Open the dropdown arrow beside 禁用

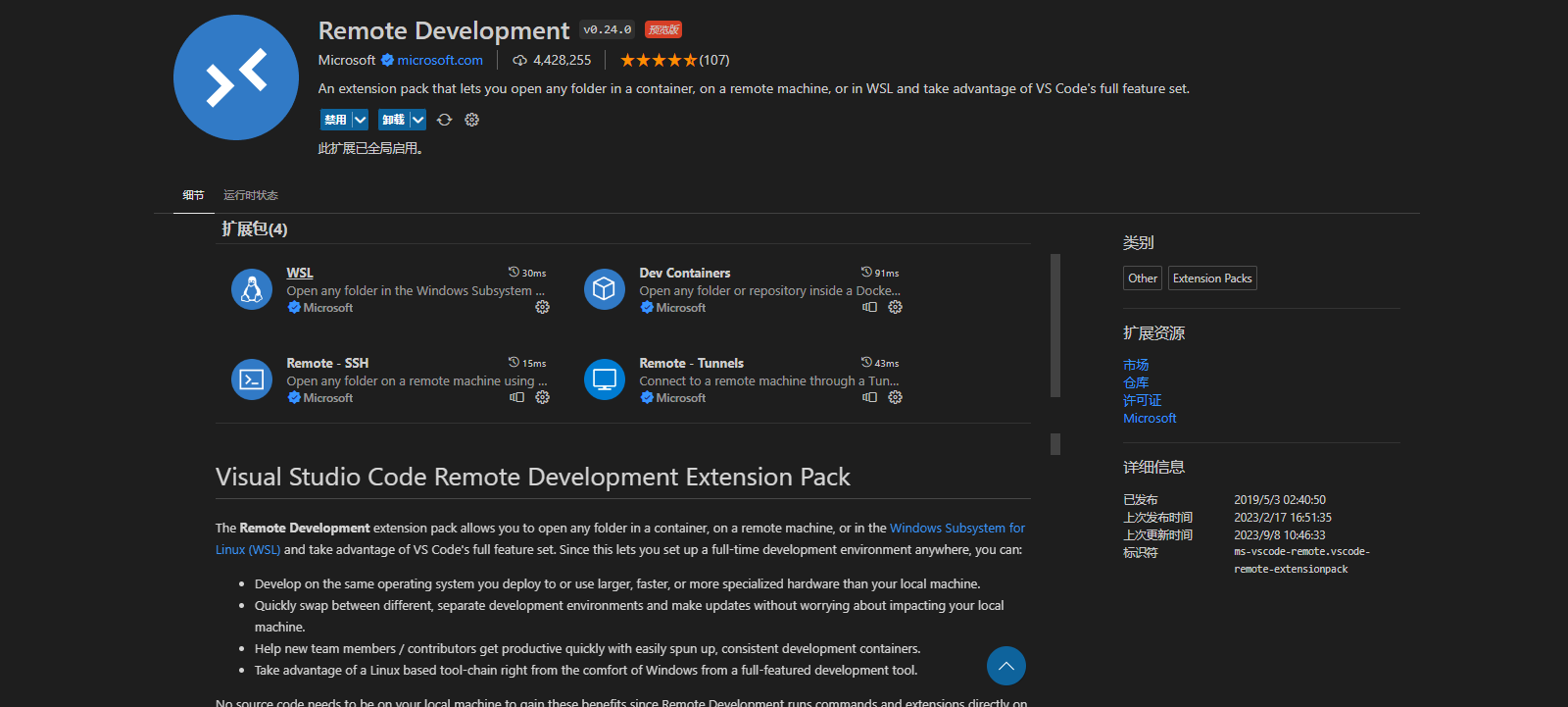[360, 120]
